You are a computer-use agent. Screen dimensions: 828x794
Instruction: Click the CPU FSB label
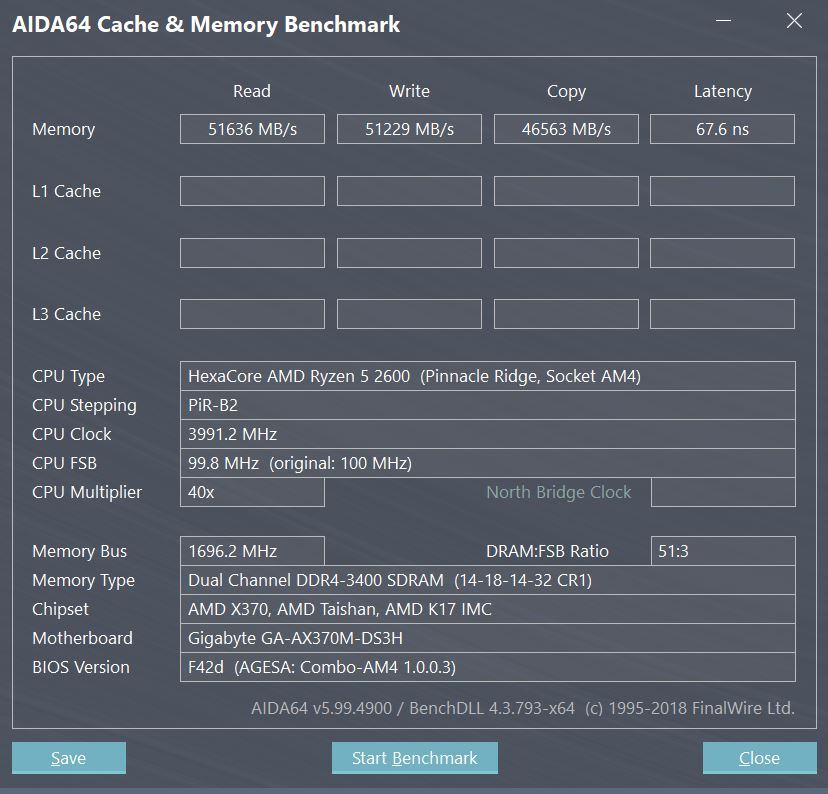[64, 463]
